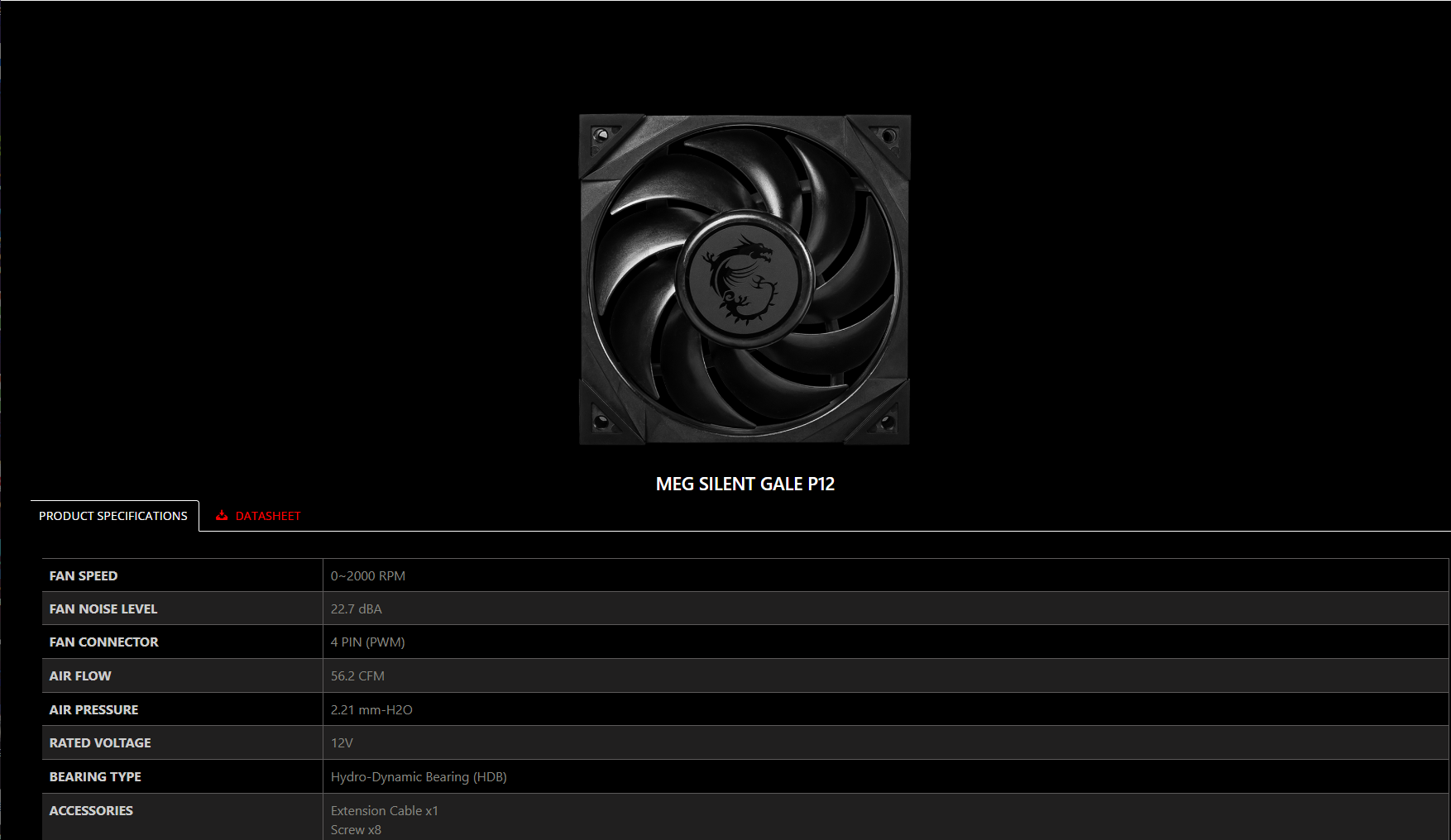Click the 2.21 mm-H2O value
Image resolution: width=1451 pixels, height=840 pixels.
pos(371,710)
